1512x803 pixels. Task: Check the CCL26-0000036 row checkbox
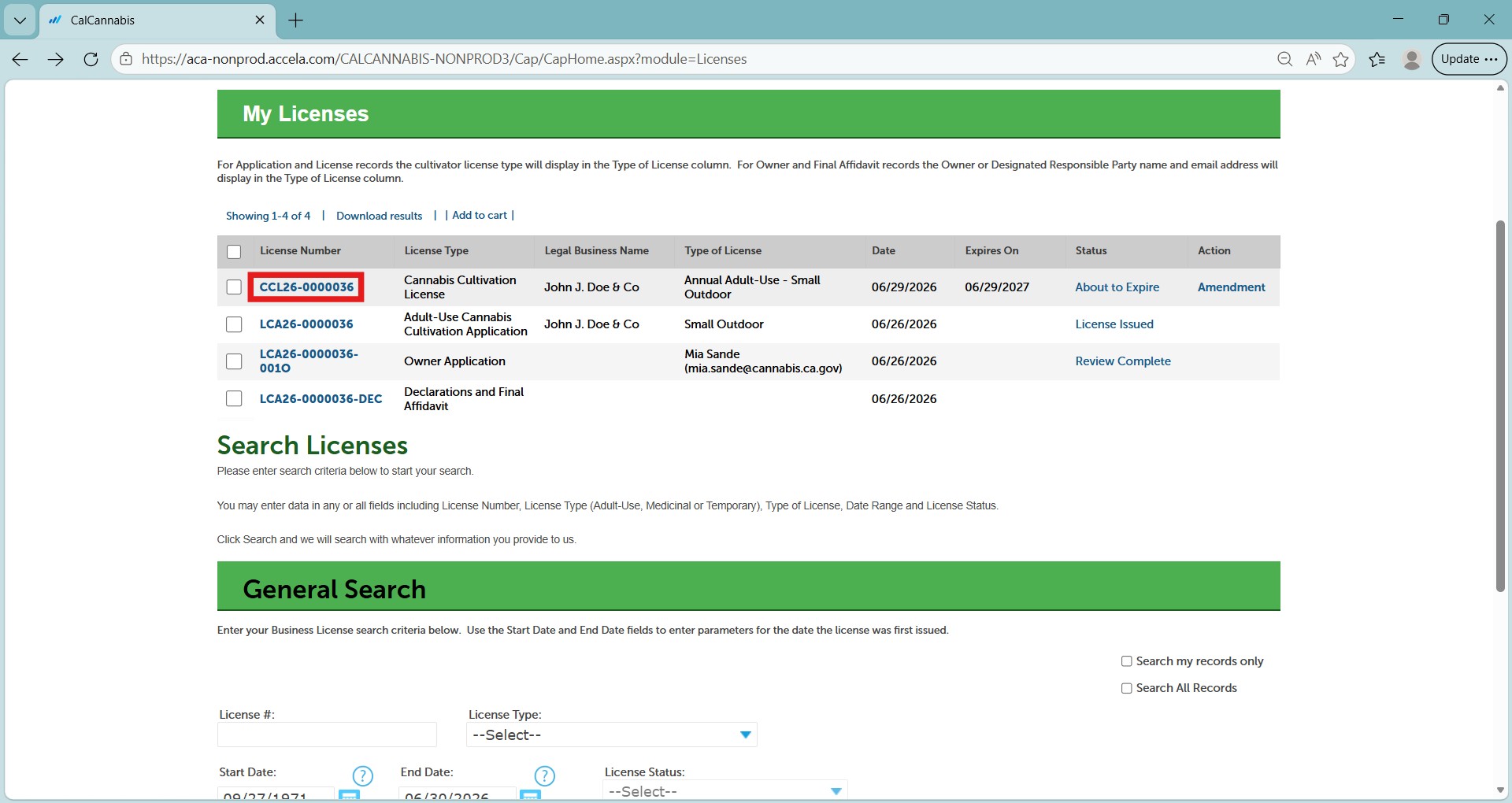234,287
